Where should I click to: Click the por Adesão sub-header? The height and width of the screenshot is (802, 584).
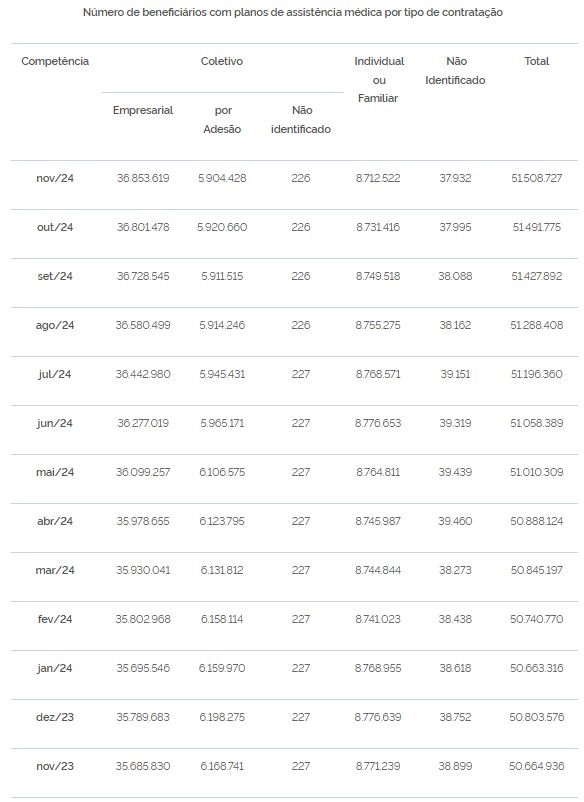(222, 120)
